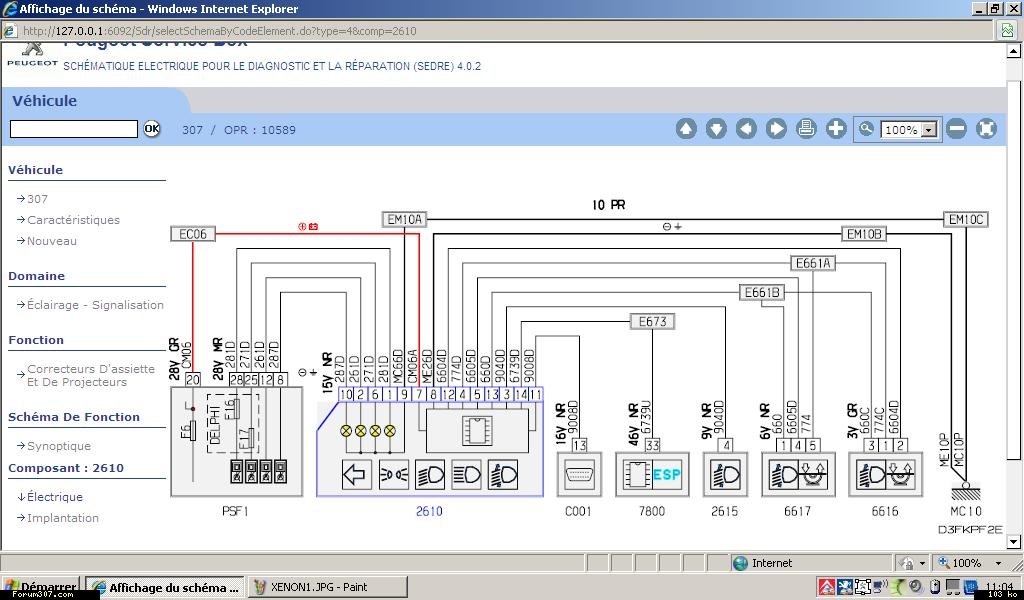Screen dimensions: 1024x600
Task: Click the magnifier icon beside zoom percentage
Action: coord(866,129)
